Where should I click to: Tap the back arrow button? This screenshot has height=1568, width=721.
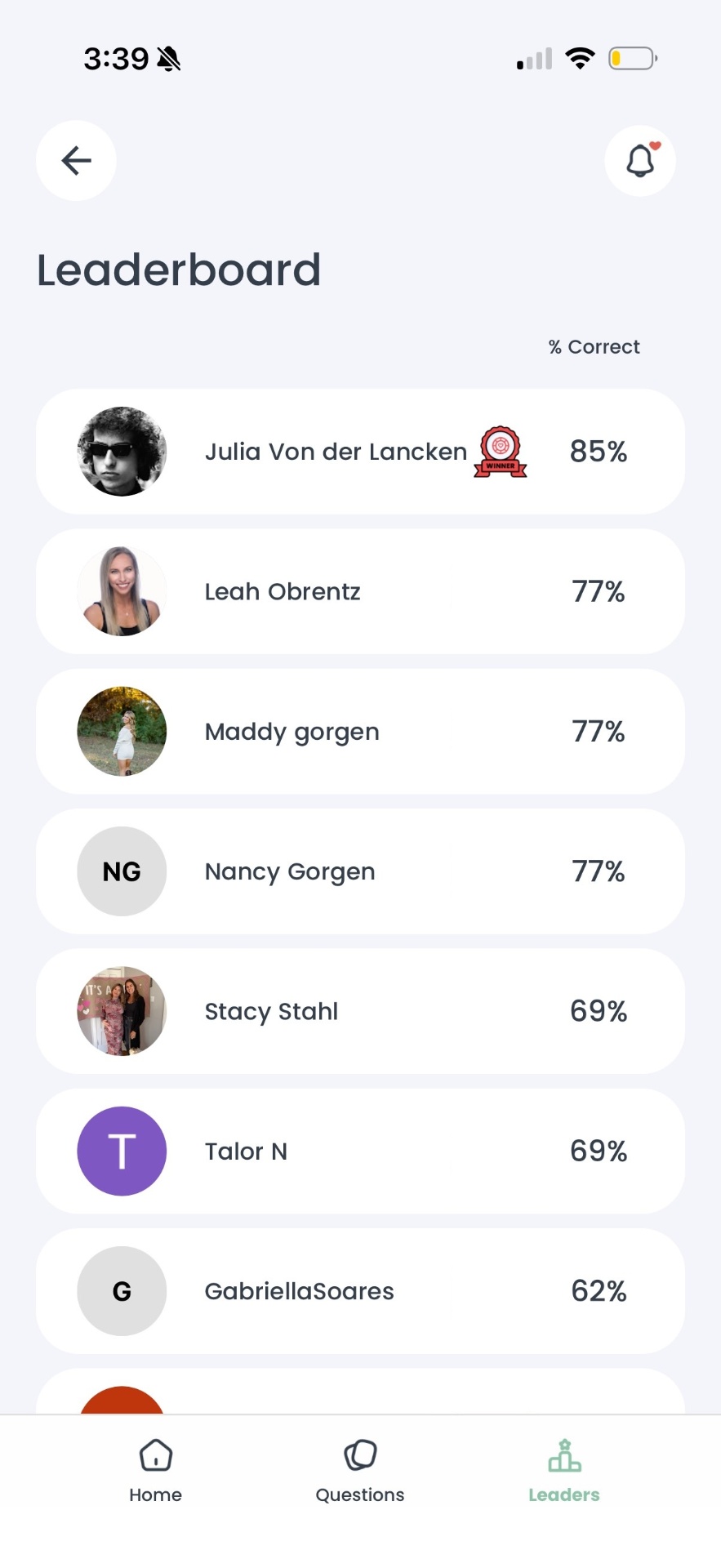pos(76,161)
